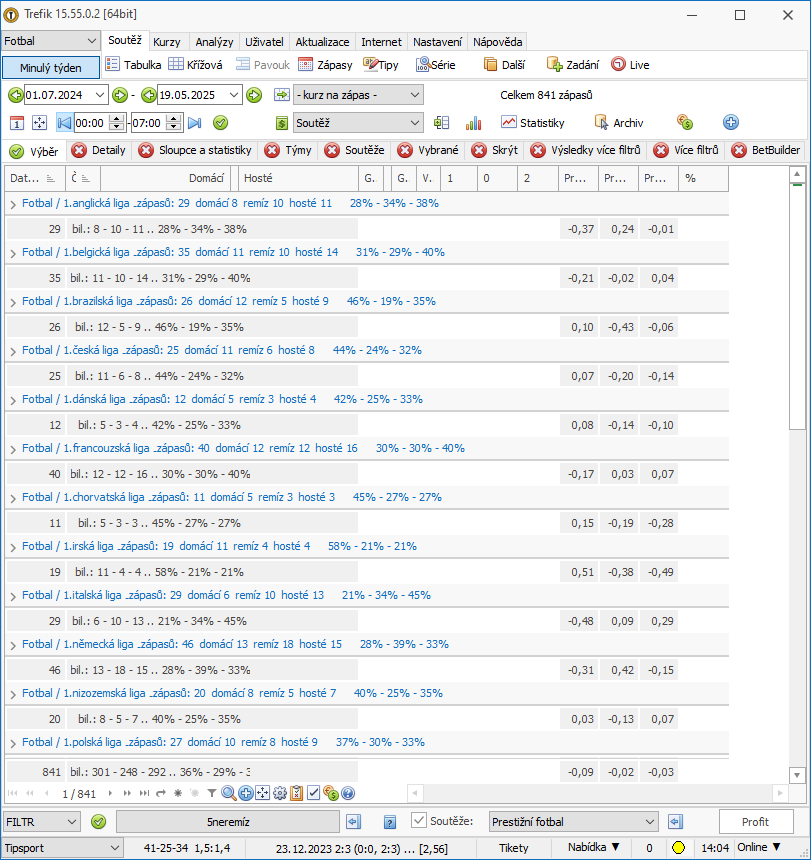Toggle green checkmark beside time range
This screenshot has width=811, height=860.
pyautogui.click(x=220, y=123)
